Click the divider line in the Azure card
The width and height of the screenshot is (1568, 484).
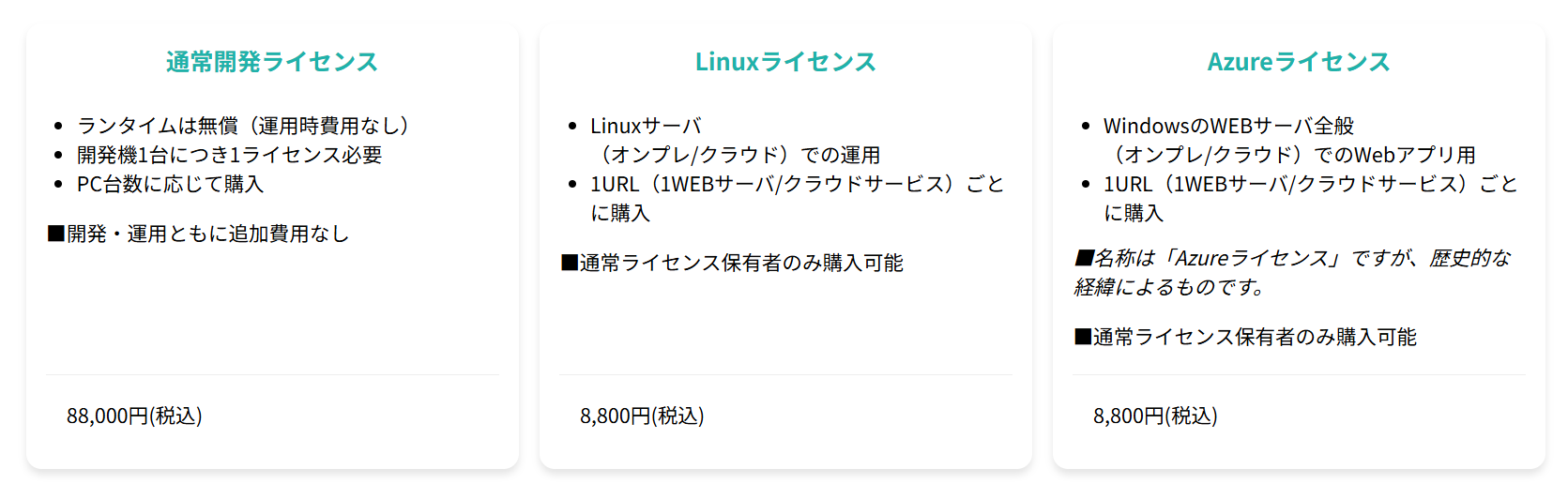pyautogui.click(x=1299, y=375)
